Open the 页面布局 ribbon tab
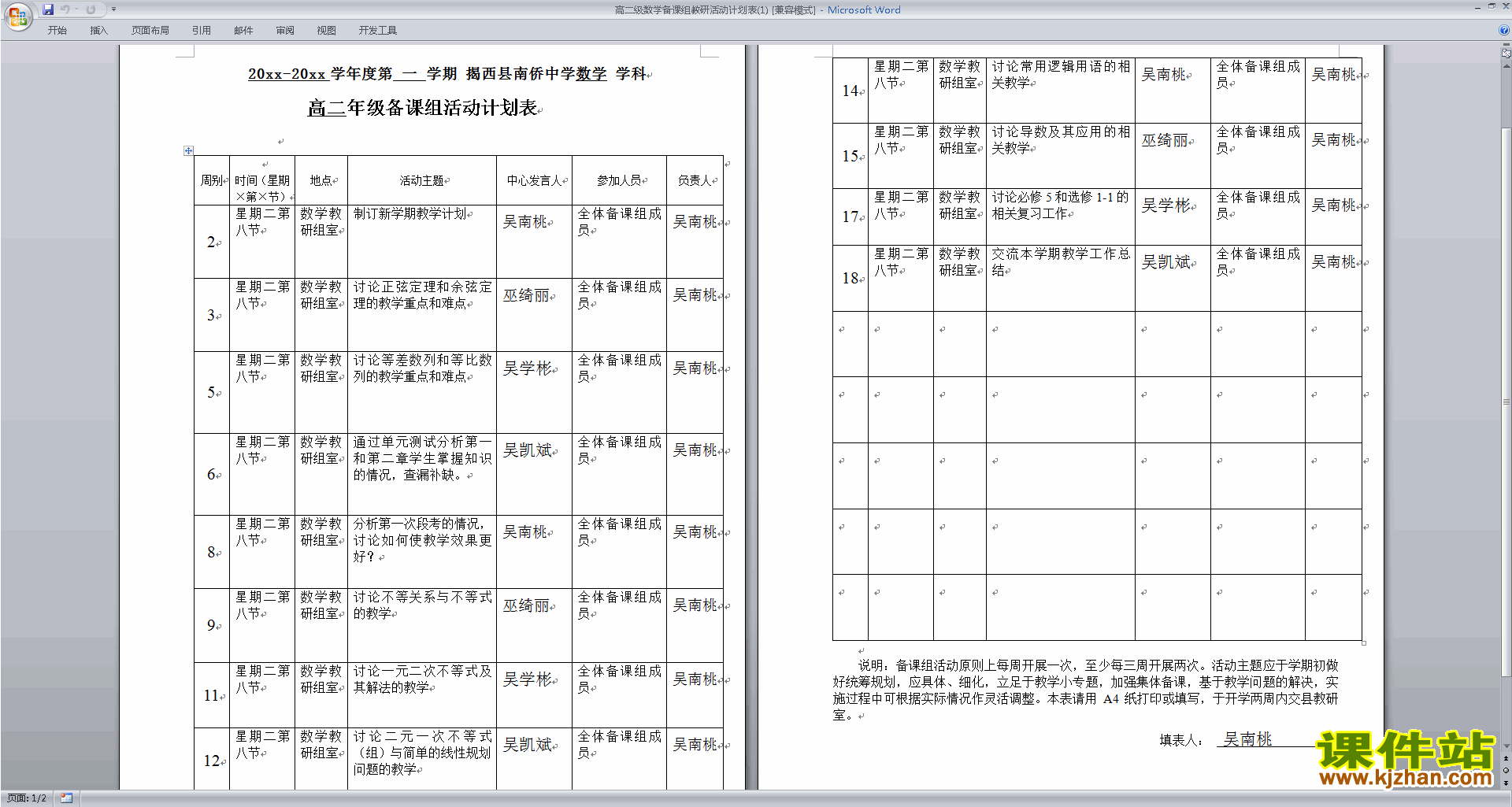The height and width of the screenshot is (807, 1512). click(150, 30)
